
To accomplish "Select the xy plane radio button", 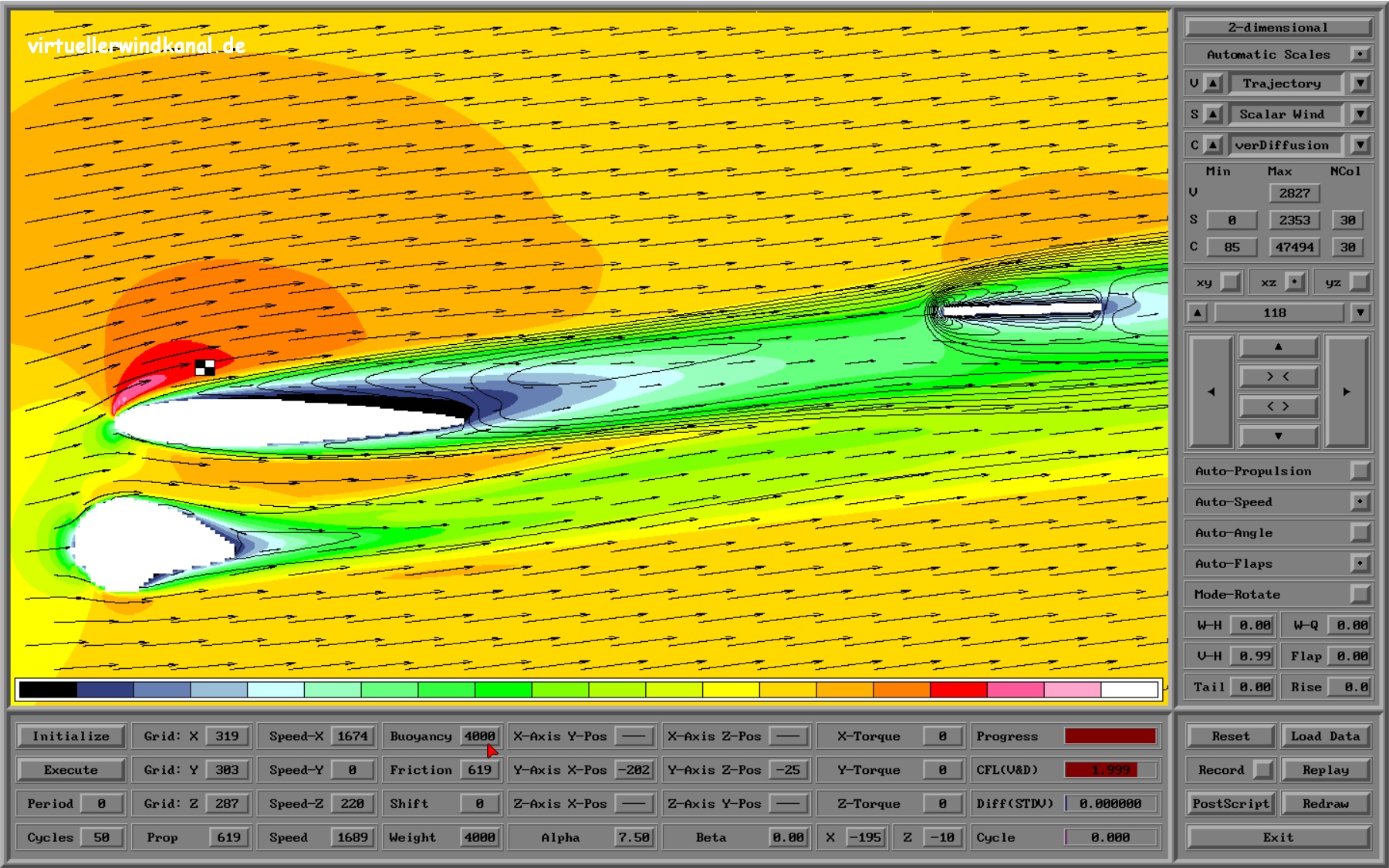I will [x=1231, y=282].
